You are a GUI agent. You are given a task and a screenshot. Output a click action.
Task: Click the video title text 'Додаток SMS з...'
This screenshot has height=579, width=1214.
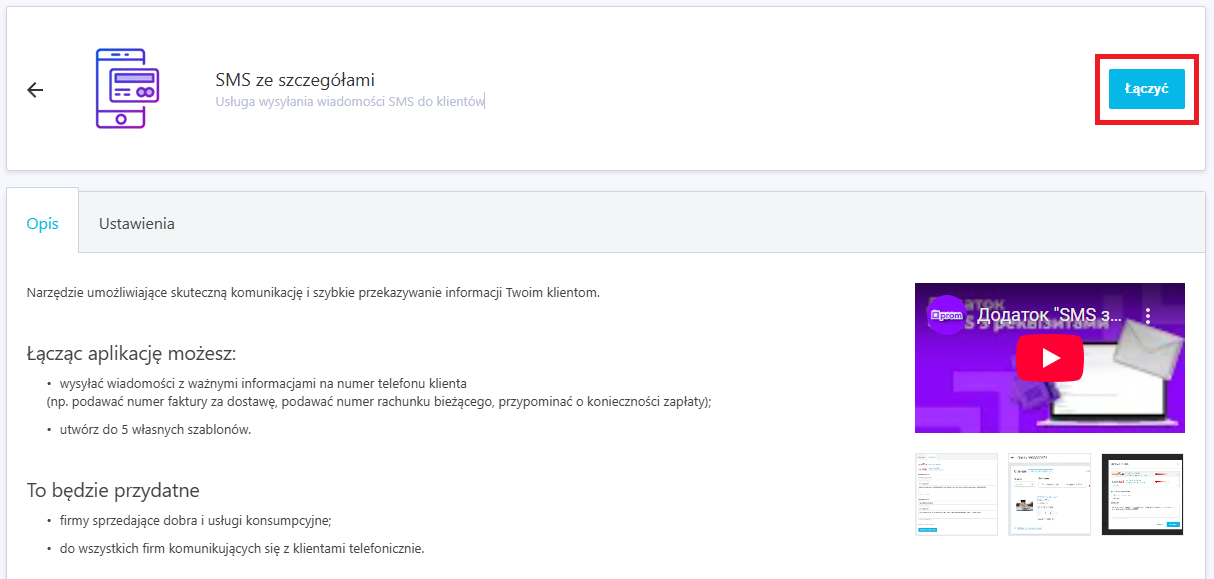[x=1049, y=316]
